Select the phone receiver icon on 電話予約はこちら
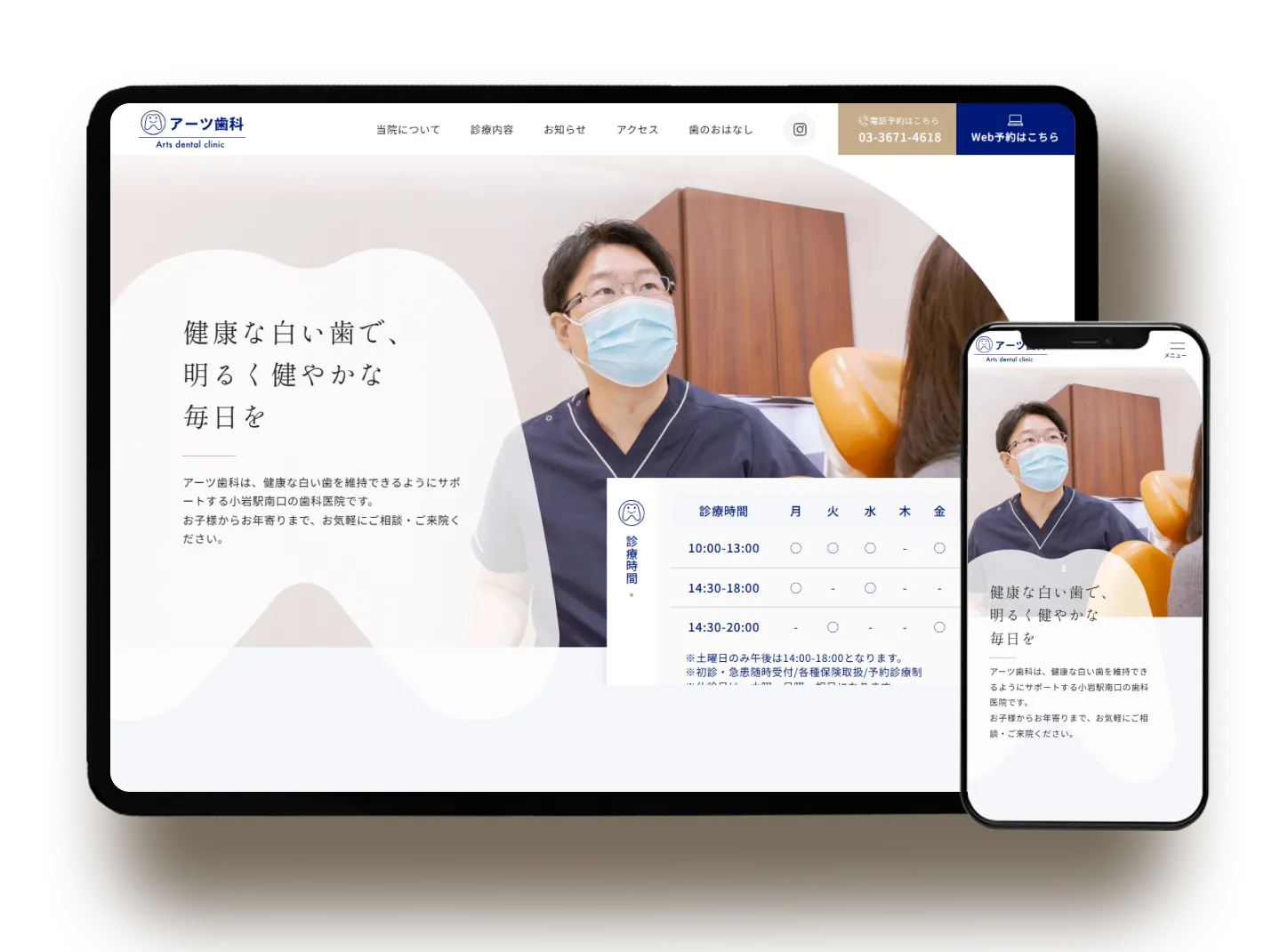The width and height of the screenshot is (1288, 952). [861, 120]
